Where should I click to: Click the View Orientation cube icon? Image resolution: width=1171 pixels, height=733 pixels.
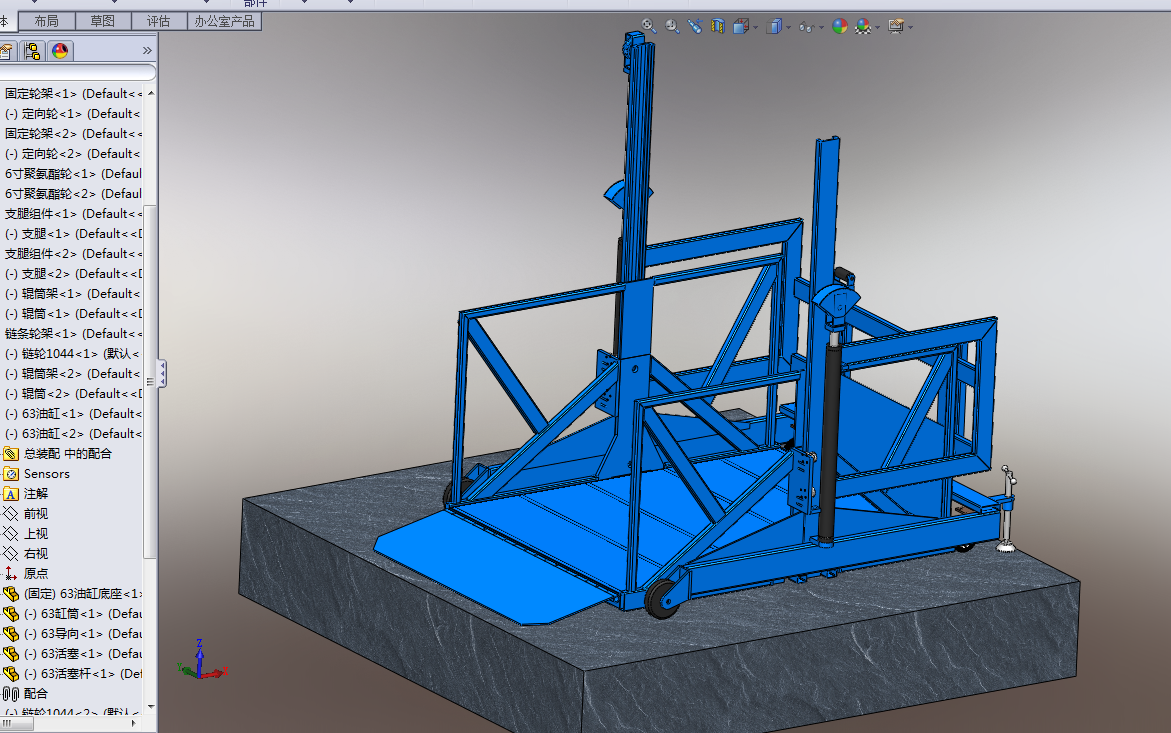[x=741, y=26]
